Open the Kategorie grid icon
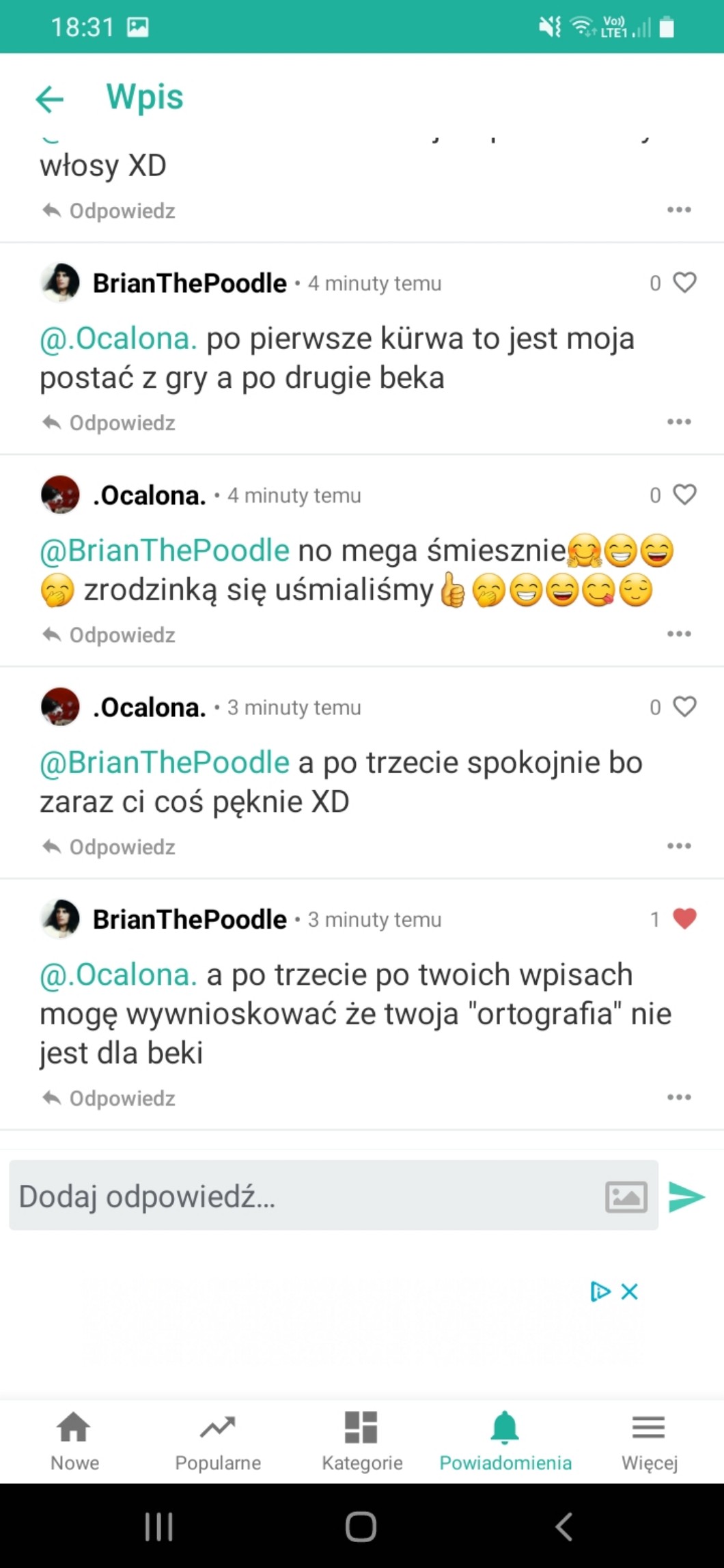This screenshot has height=1568, width=724. point(362,1442)
